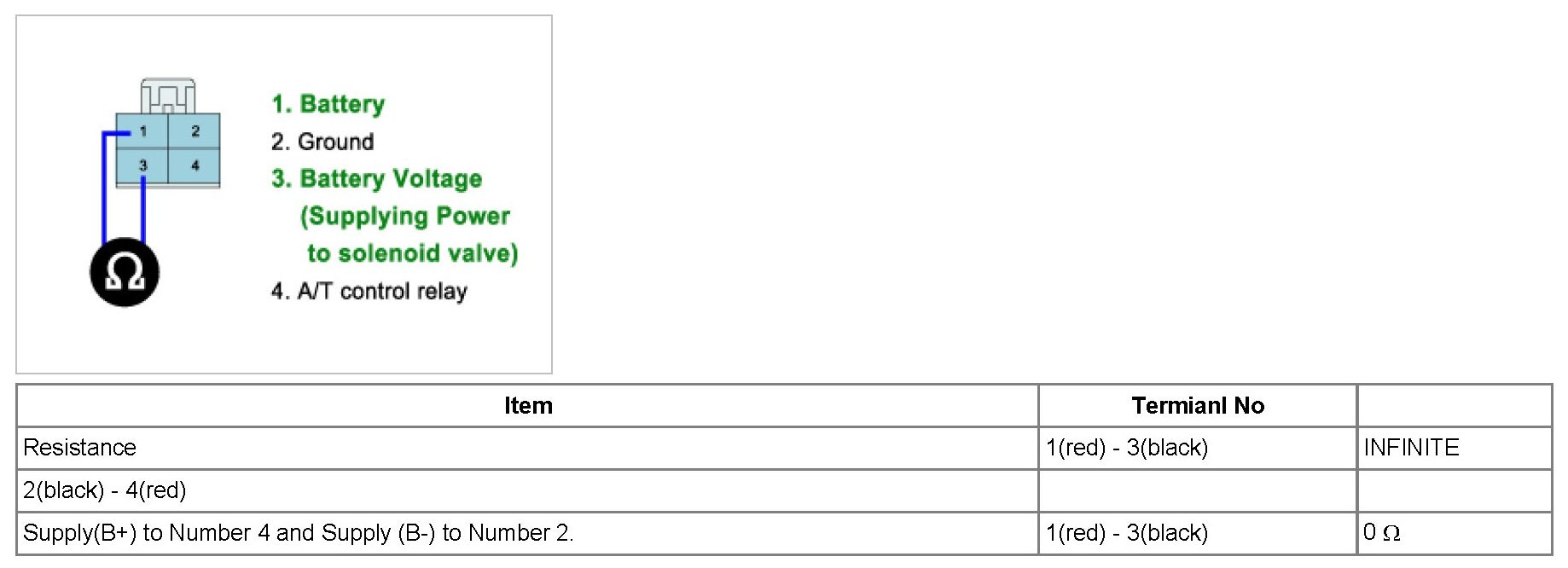Click the ohmmeter omega symbol

pos(125,273)
